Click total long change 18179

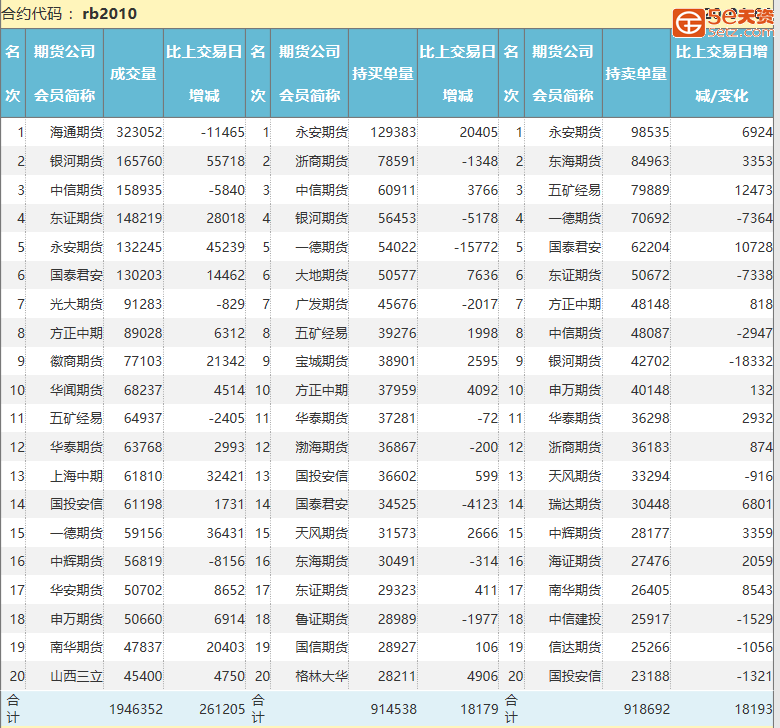(x=480, y=709)
